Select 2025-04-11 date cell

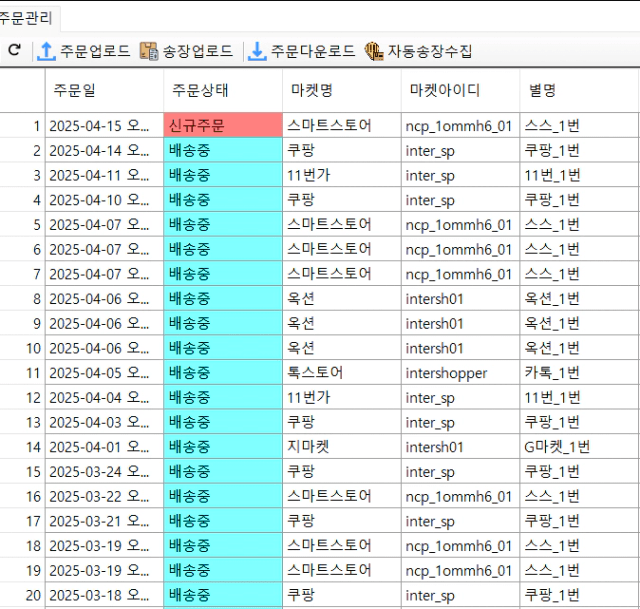104,175
